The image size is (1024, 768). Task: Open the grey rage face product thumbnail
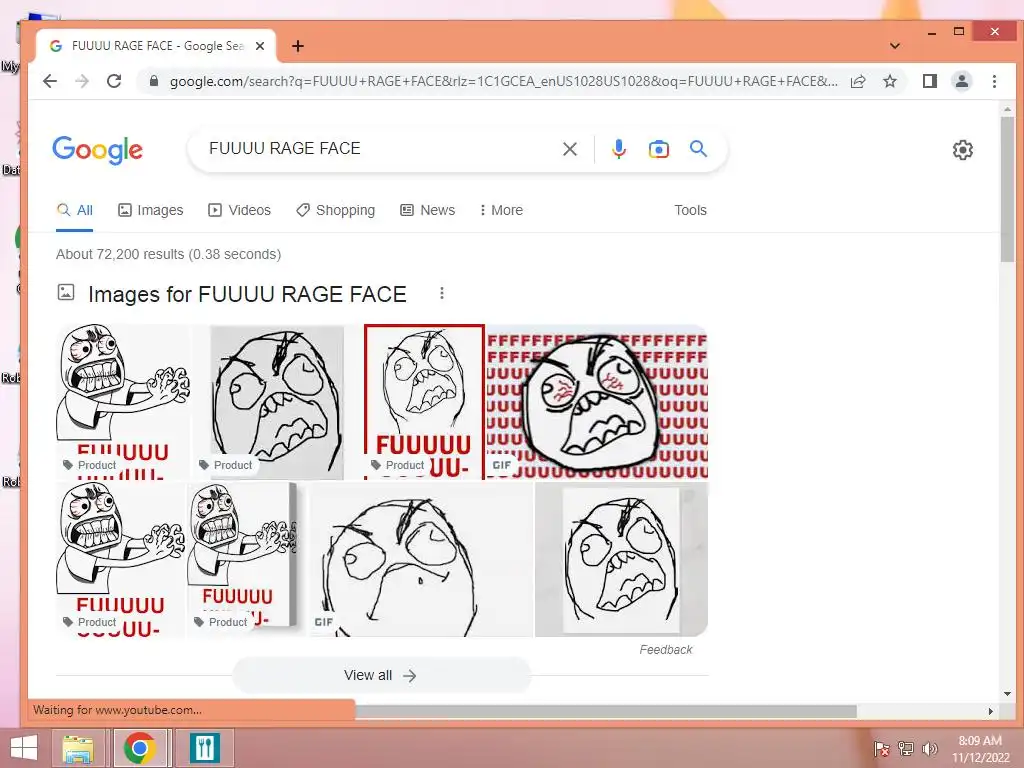pyautogui.click(x=277, y=402)
